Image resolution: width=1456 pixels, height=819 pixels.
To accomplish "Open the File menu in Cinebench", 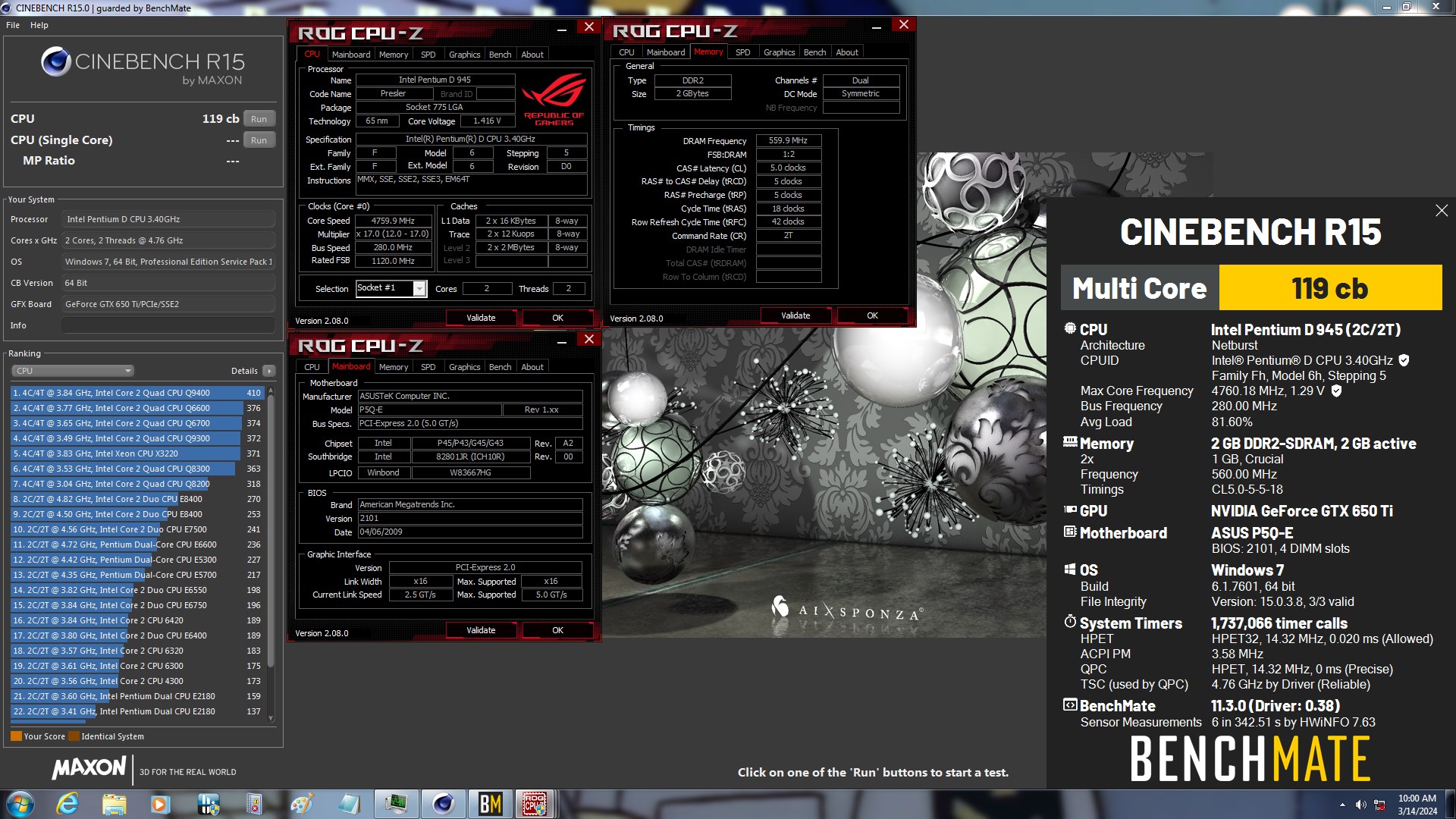I will pos(13,25).
